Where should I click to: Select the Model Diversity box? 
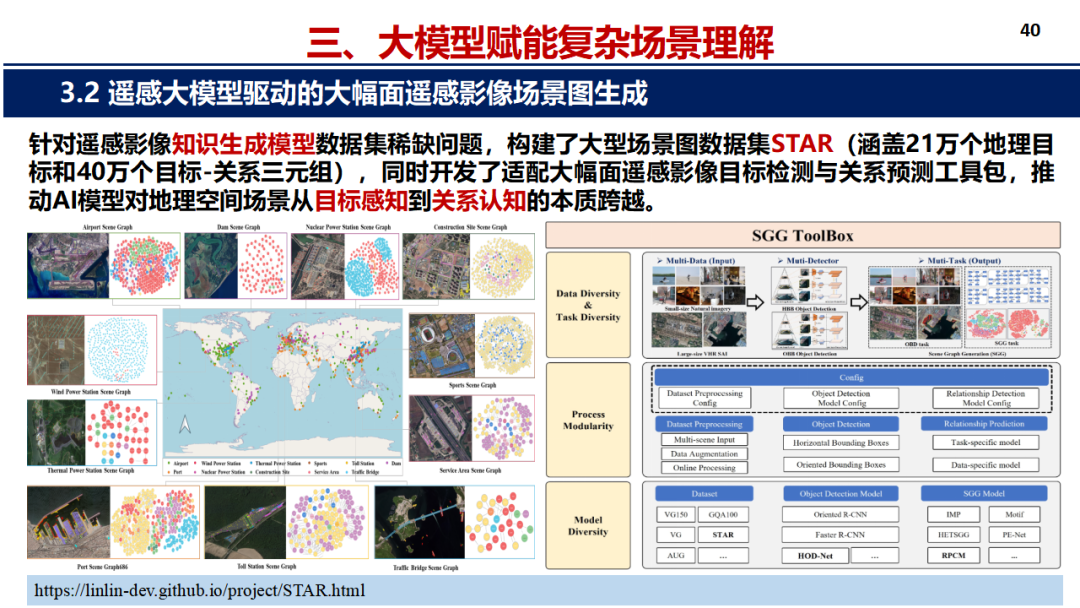588,525
